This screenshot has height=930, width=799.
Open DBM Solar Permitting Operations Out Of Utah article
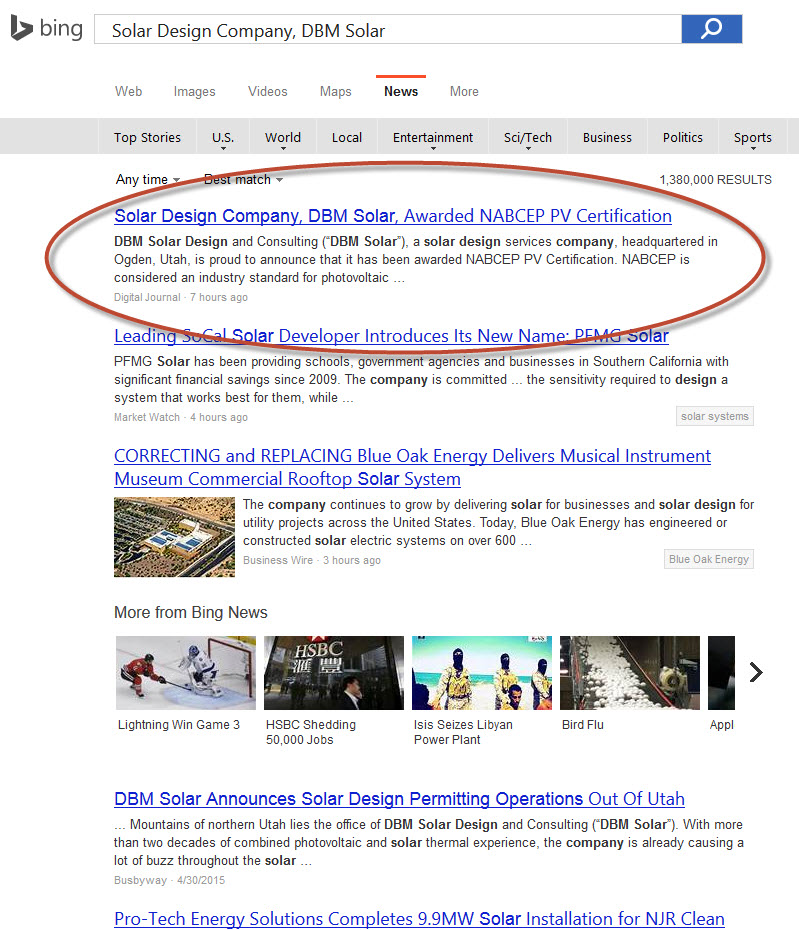tap(399, 799)
